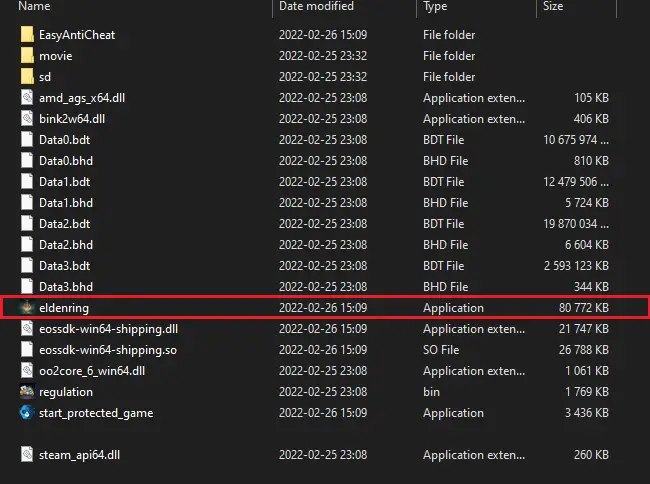Screen dimensions: 650x484
Task: Select the oo2core_6_win64.dll file name
Action: click(92, 371)
